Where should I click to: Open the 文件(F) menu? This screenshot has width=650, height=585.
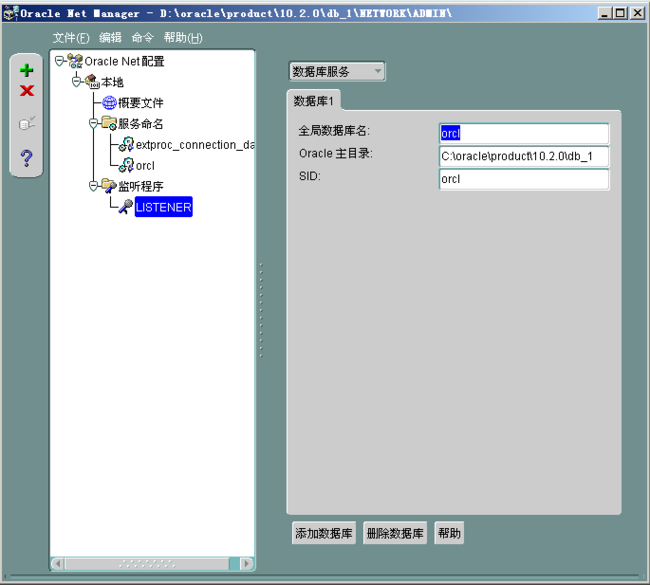click(x=71, y=38)
